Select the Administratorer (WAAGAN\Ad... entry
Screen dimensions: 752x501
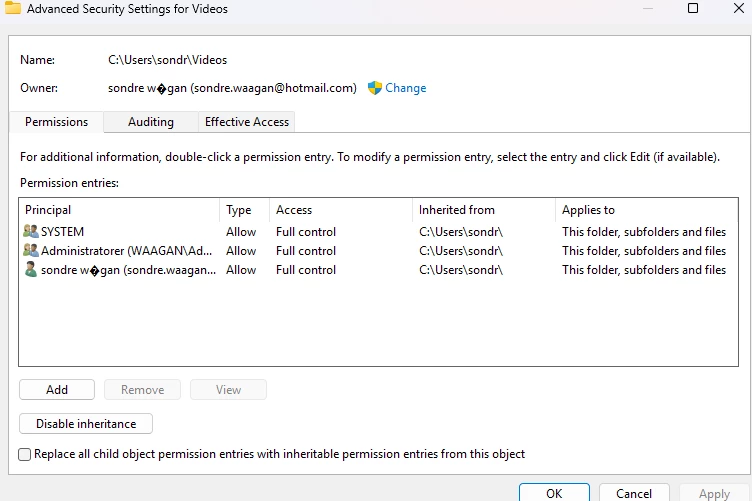coord(378,251)
